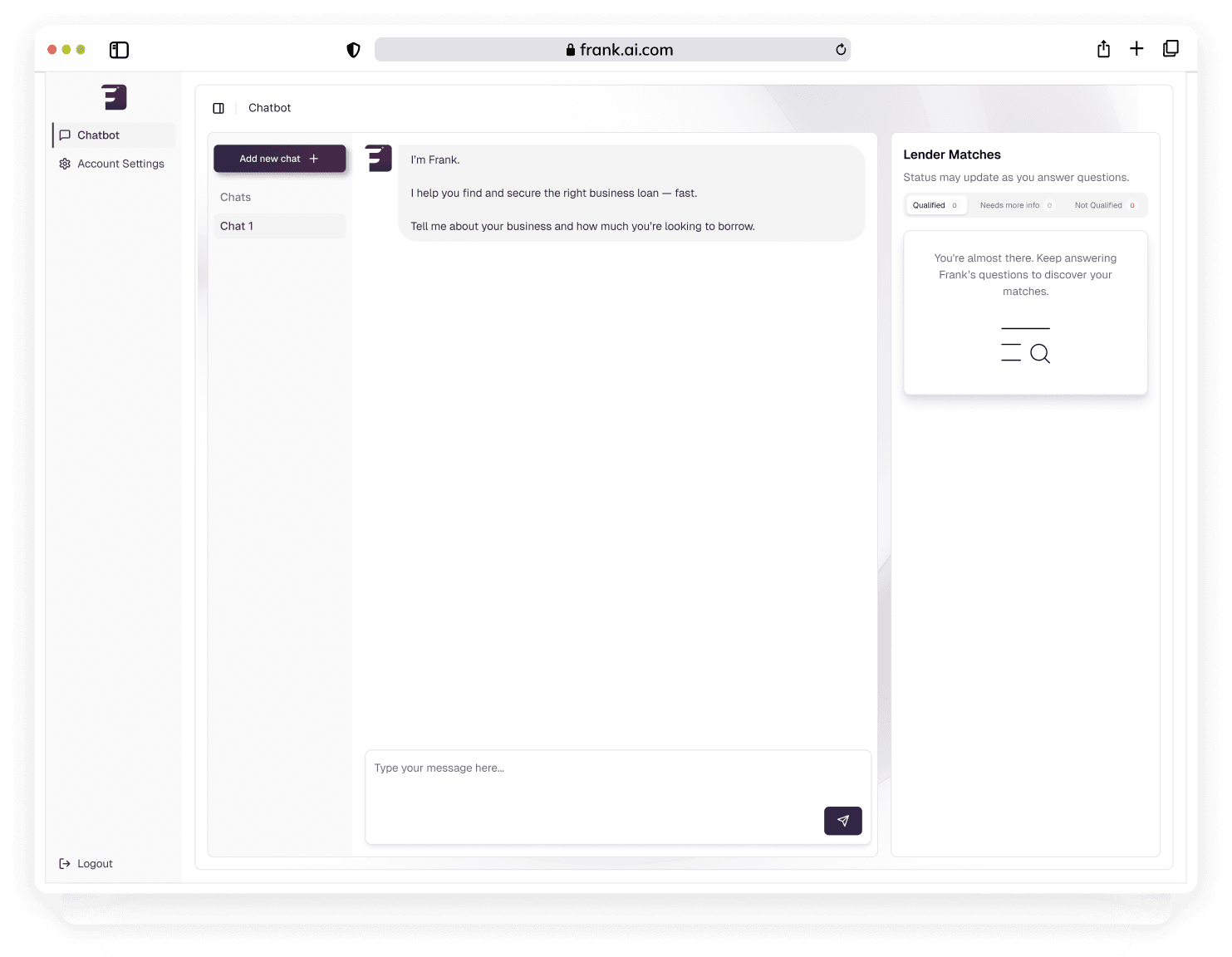Click the send message paper-plane icon
1232x957 pixels.
point(842,821)
